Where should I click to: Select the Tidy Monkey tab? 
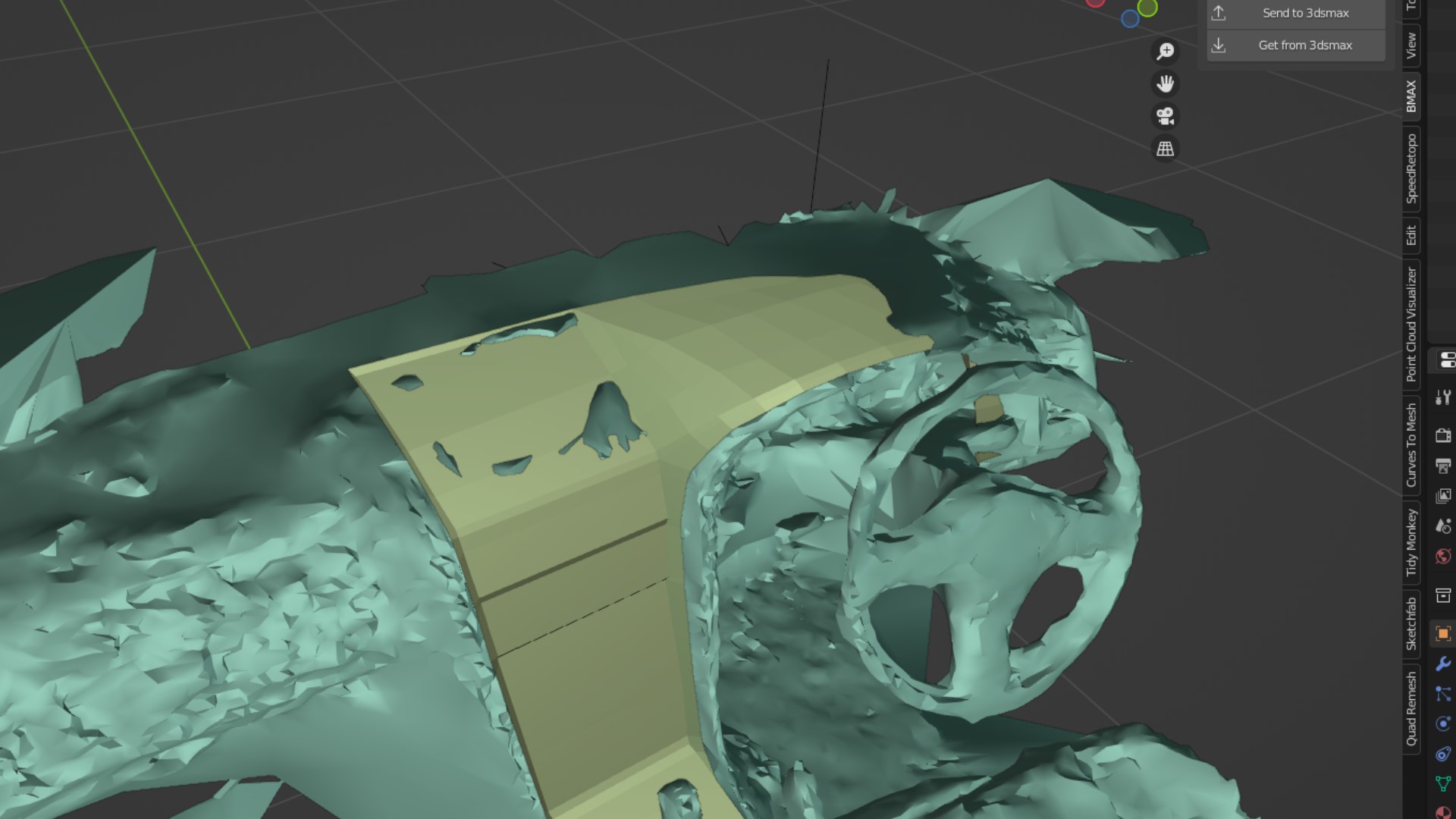point(1411,542)
